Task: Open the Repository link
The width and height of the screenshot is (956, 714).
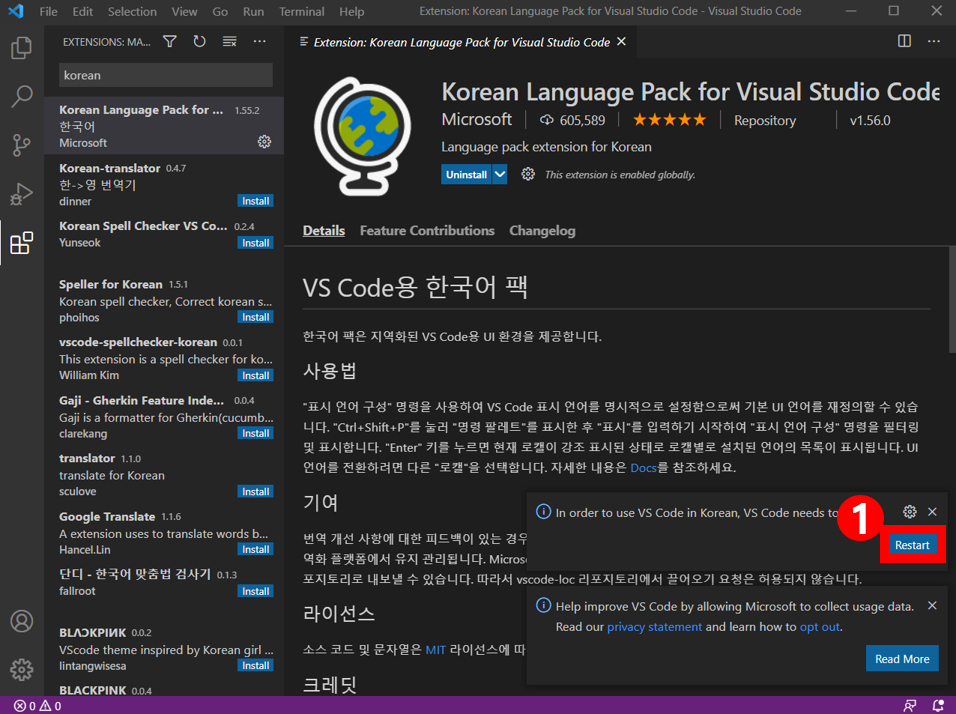Action: [x=765, y=120]
